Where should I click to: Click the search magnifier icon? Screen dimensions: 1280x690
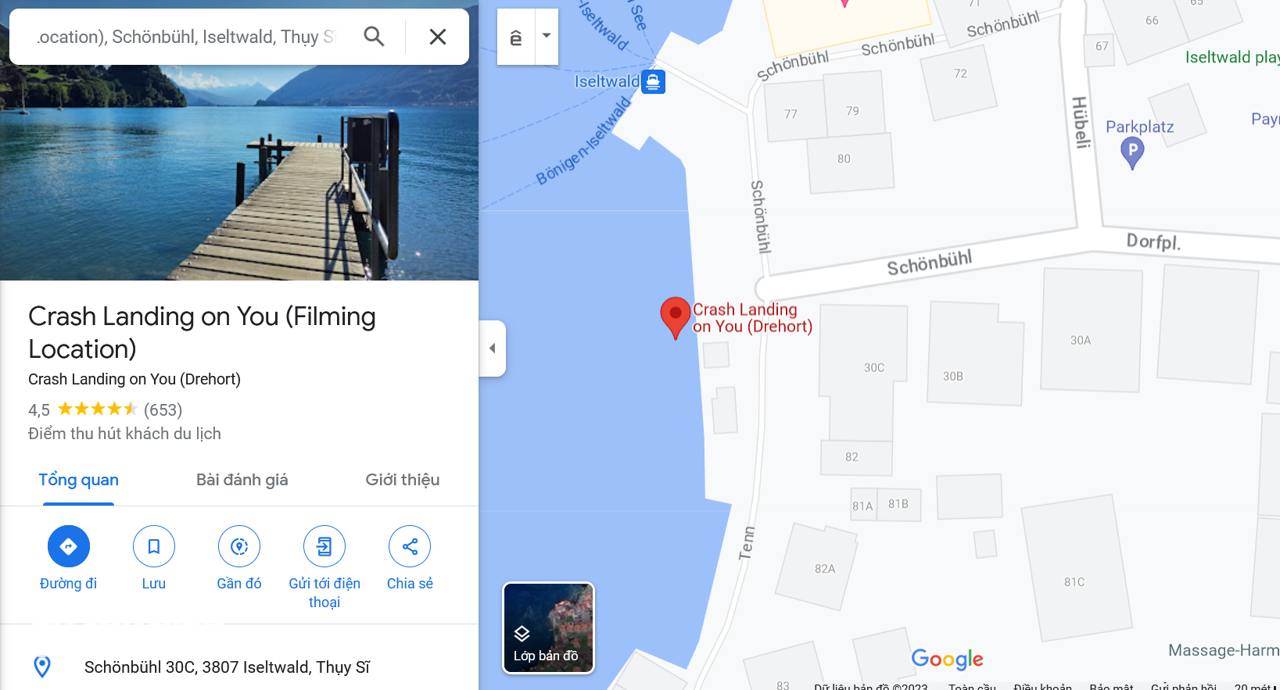[374, 37]
